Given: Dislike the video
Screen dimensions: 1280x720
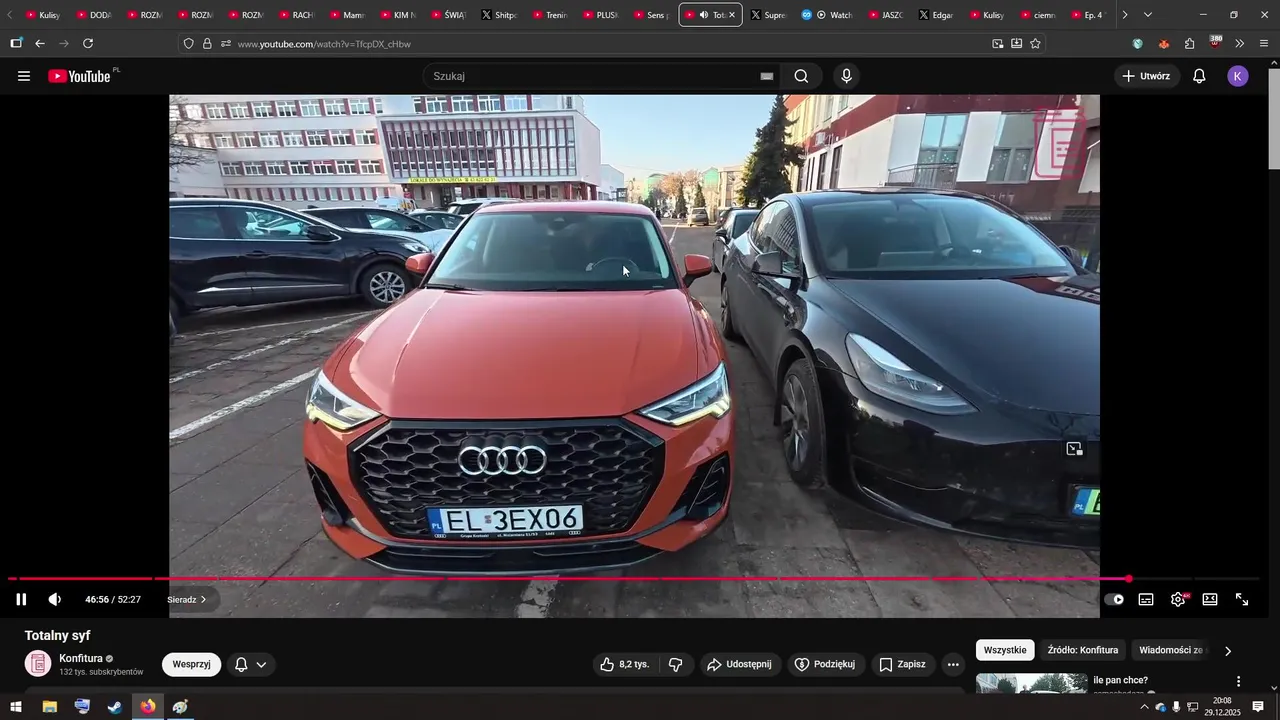Looking at the screenshot, I should coord(676,664).
